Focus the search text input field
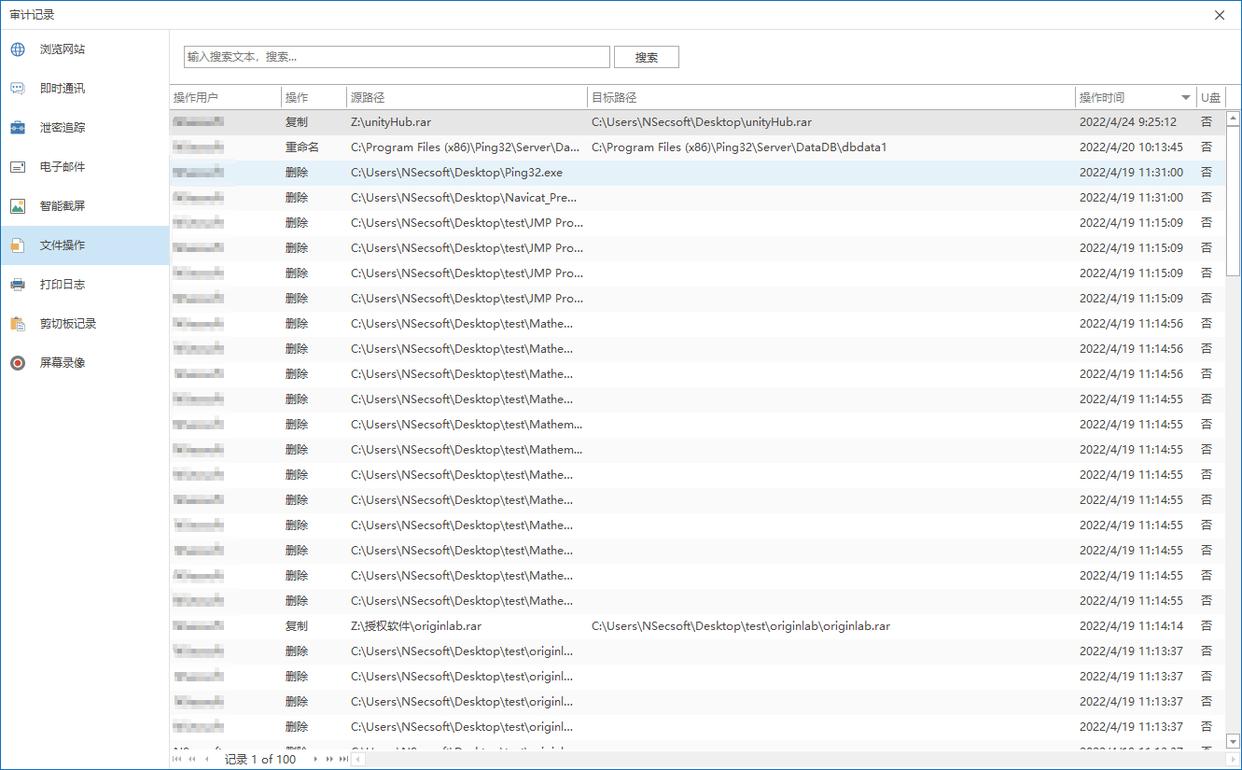The image size is (1242, 770). tap(396, 57)
